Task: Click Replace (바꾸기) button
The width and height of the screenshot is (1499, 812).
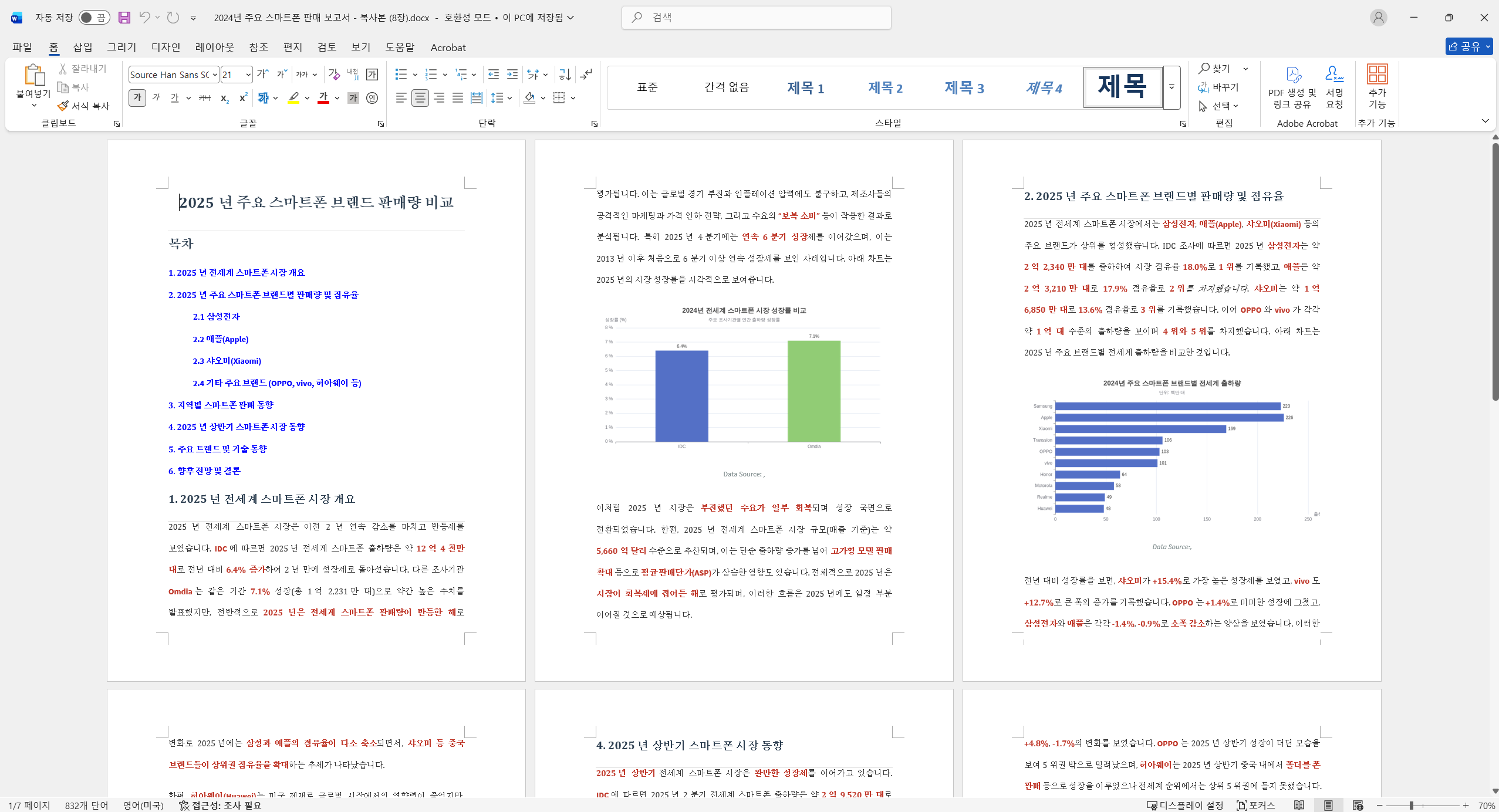Action: point(1219,87)
